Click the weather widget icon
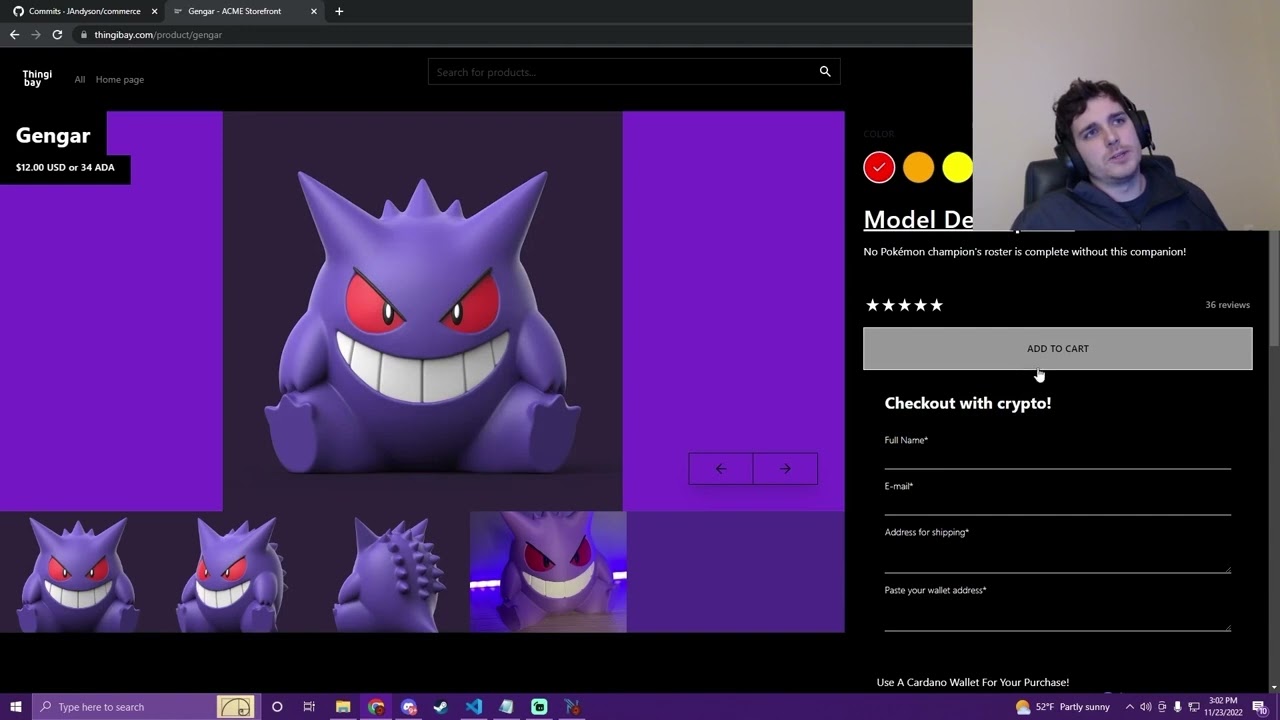Screen dimensions: 1280x720 pyautogui.click(x=1023, y=707)
